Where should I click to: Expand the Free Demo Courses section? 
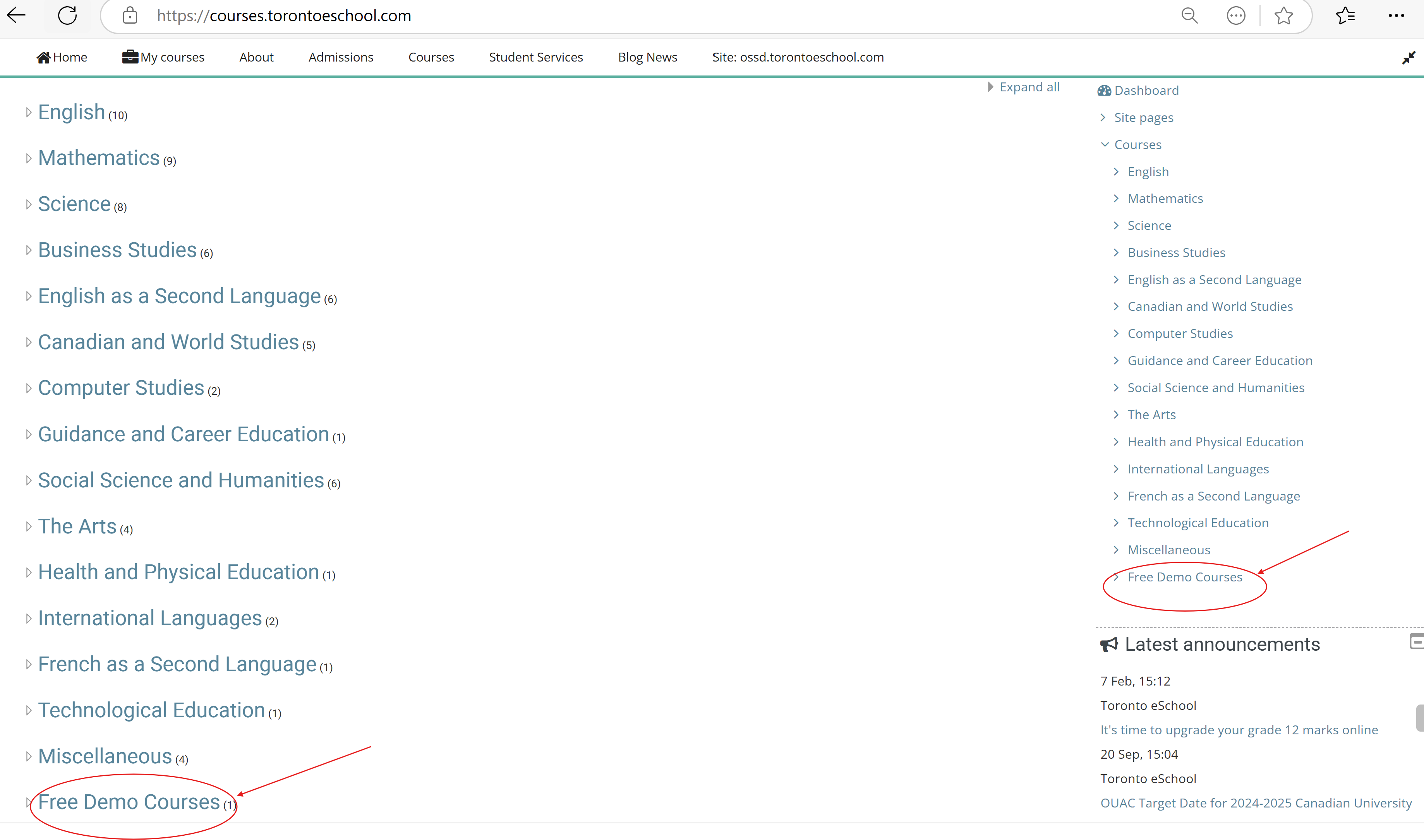28,801
